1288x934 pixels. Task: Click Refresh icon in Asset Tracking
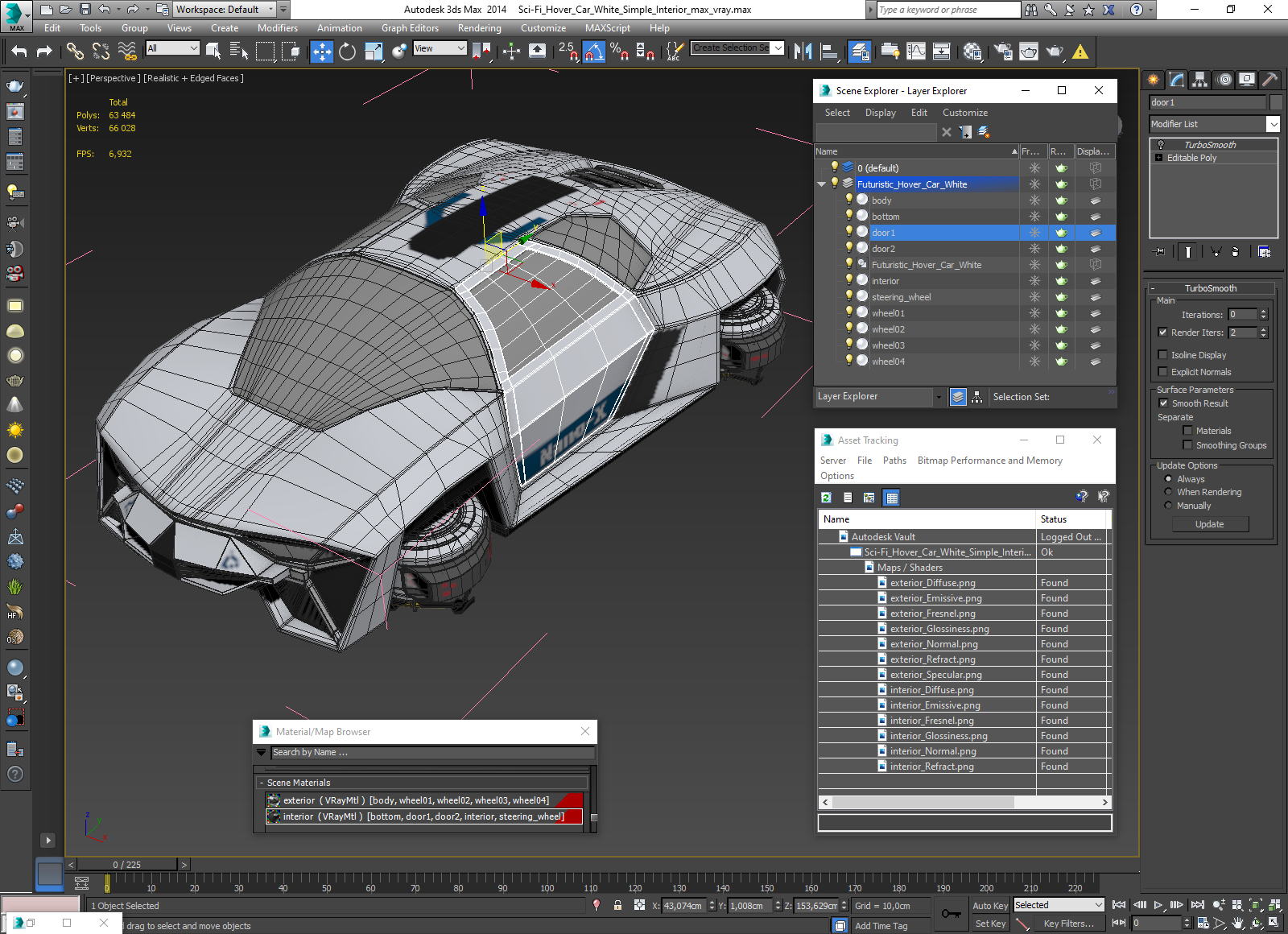coord(826,498)
